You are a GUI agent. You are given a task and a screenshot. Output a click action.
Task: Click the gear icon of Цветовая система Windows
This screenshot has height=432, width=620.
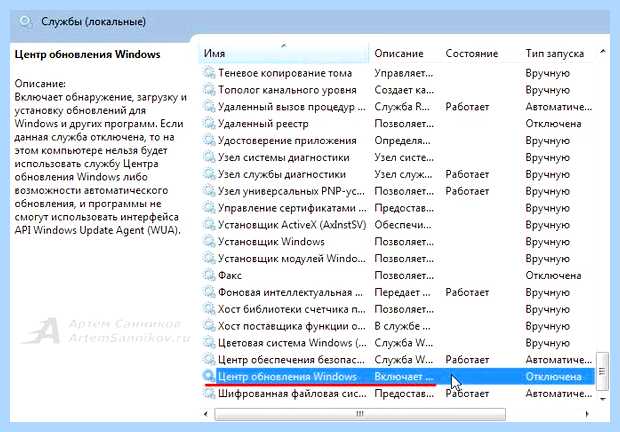tap(208, 343)
